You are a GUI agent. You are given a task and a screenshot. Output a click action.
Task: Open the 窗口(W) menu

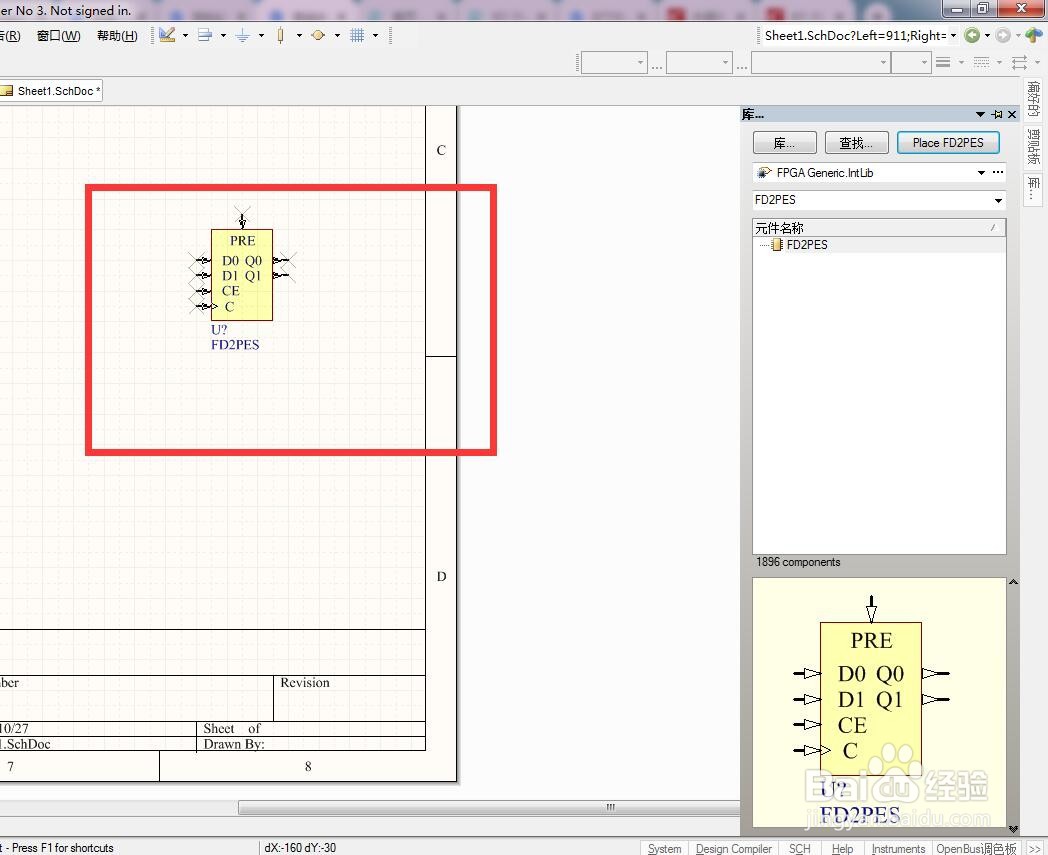(59, 35)
